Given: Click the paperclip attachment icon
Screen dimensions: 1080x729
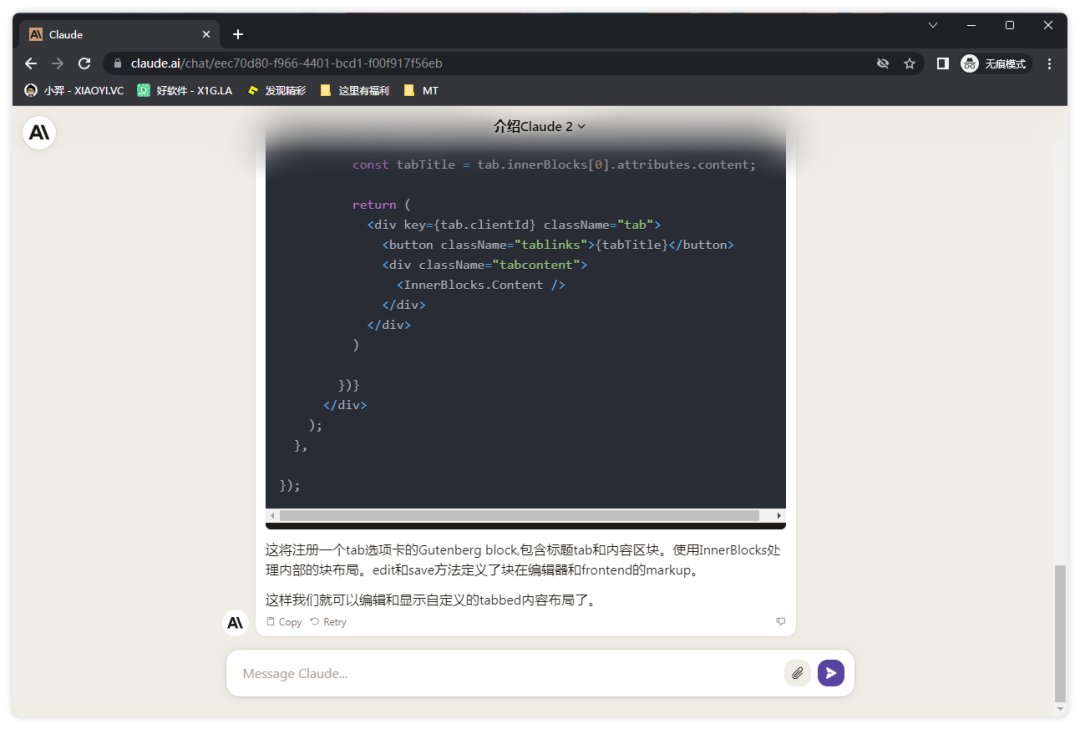Looking at the screenshot, I should point(797,673).
